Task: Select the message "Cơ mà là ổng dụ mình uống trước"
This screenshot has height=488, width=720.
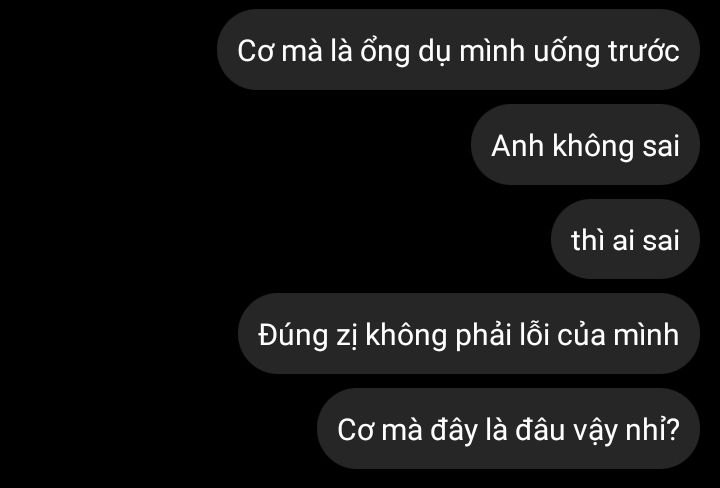Action: point(458,50)
